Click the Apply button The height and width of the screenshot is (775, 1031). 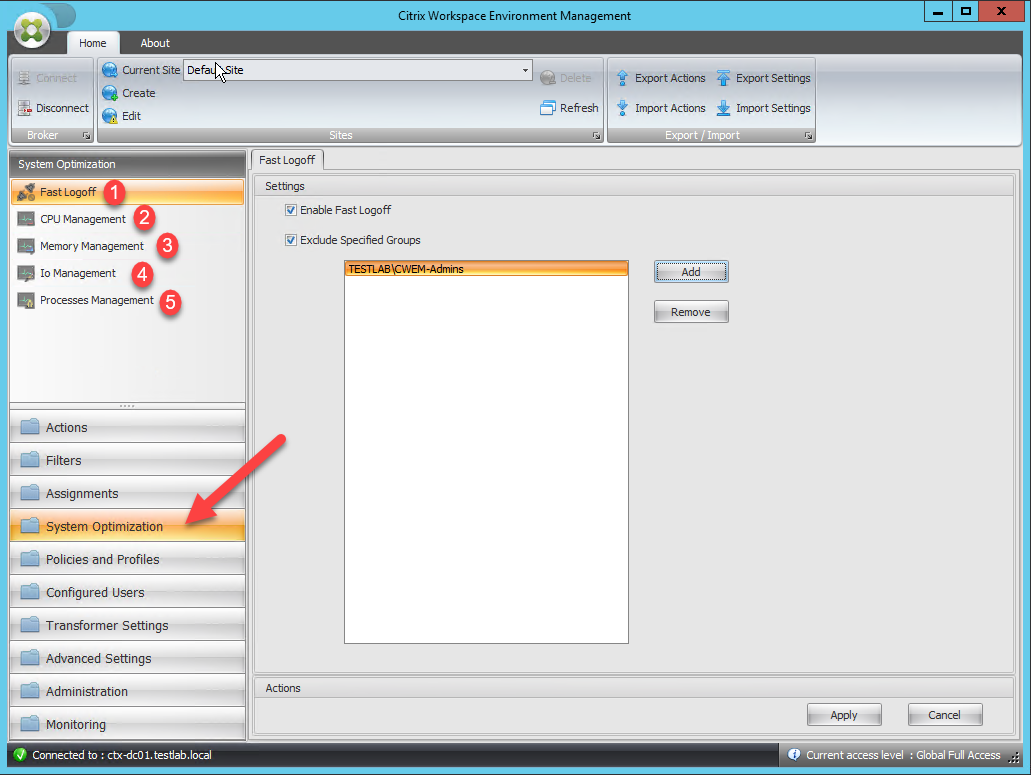click(844, 715)
